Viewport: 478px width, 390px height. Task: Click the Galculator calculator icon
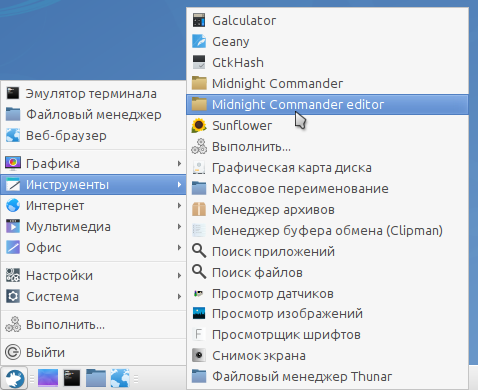click(199, 20)
